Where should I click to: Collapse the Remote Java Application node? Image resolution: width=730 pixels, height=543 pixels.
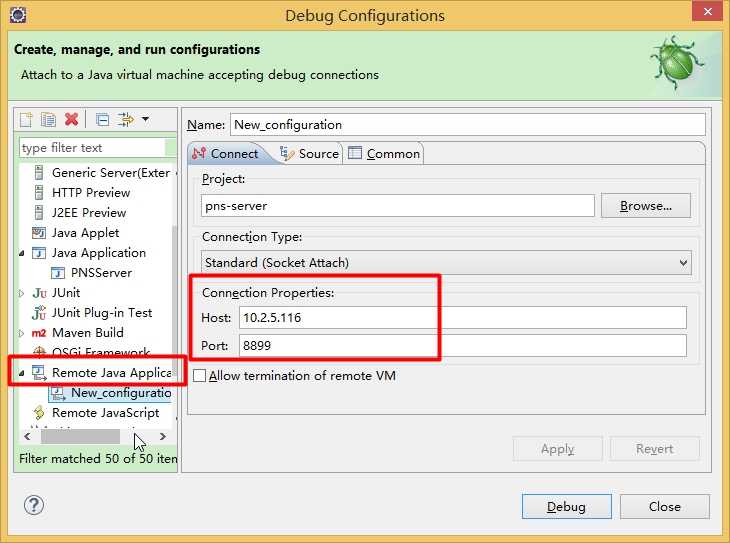21,373
